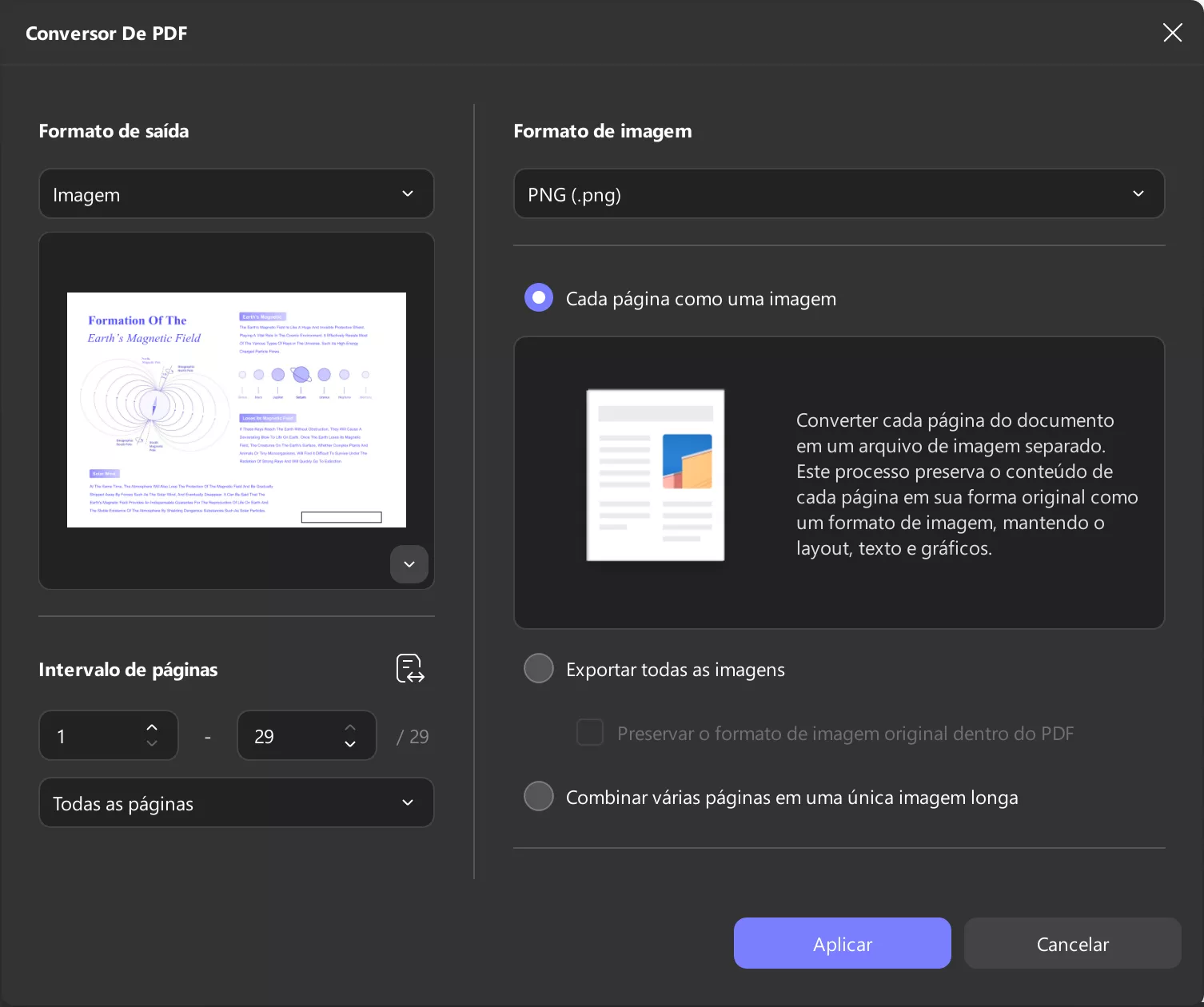Click the document illustration in the description panel

655,475
